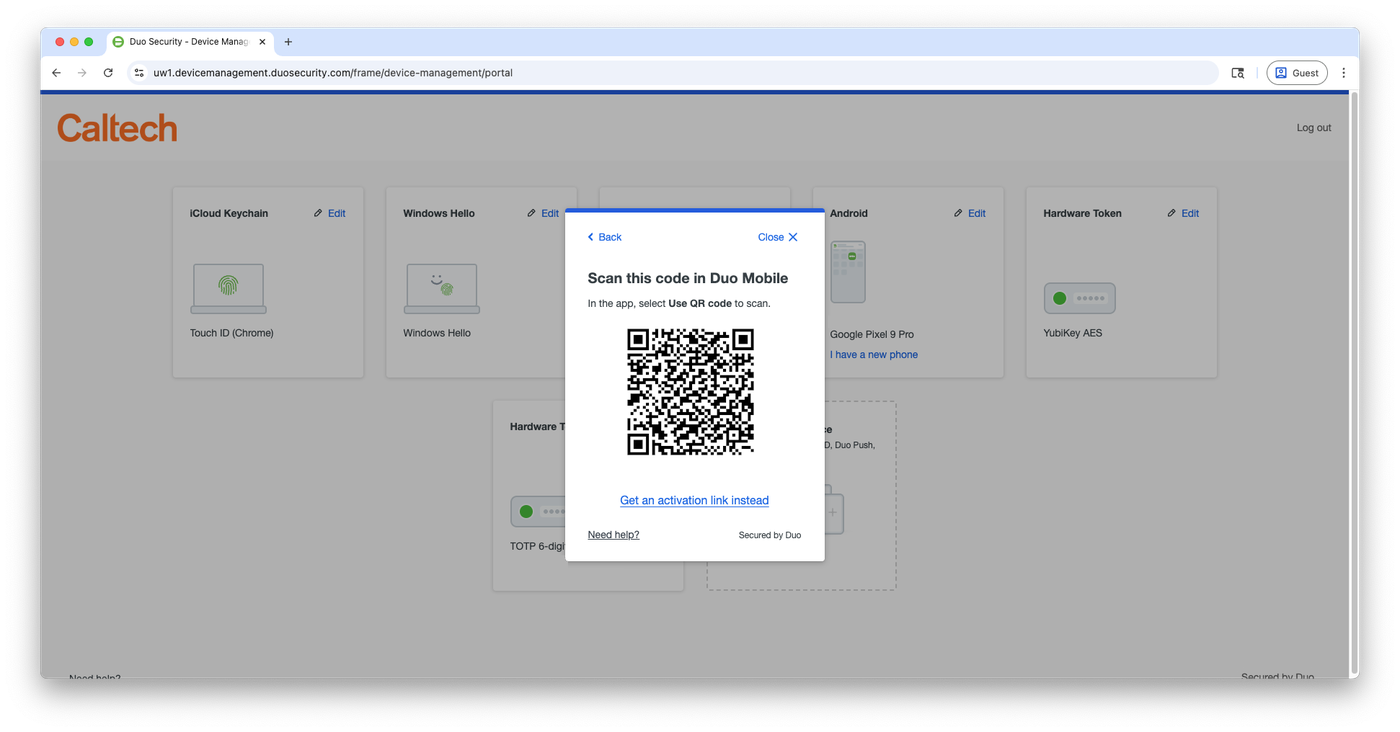Screen dimensions: 1400x732
Task: Open Need help? link in dialog
Action: pyautogui.click(x=613, y=535)
